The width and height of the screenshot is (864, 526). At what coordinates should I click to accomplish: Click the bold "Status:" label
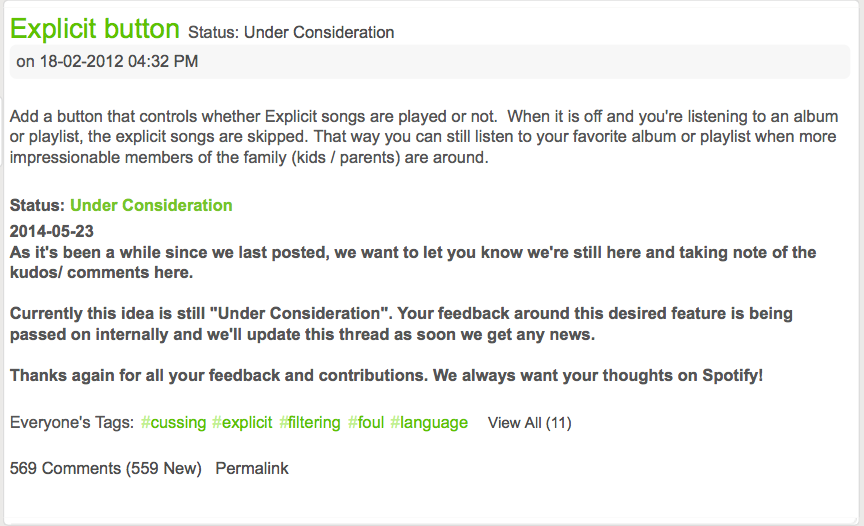click(38, 205)
